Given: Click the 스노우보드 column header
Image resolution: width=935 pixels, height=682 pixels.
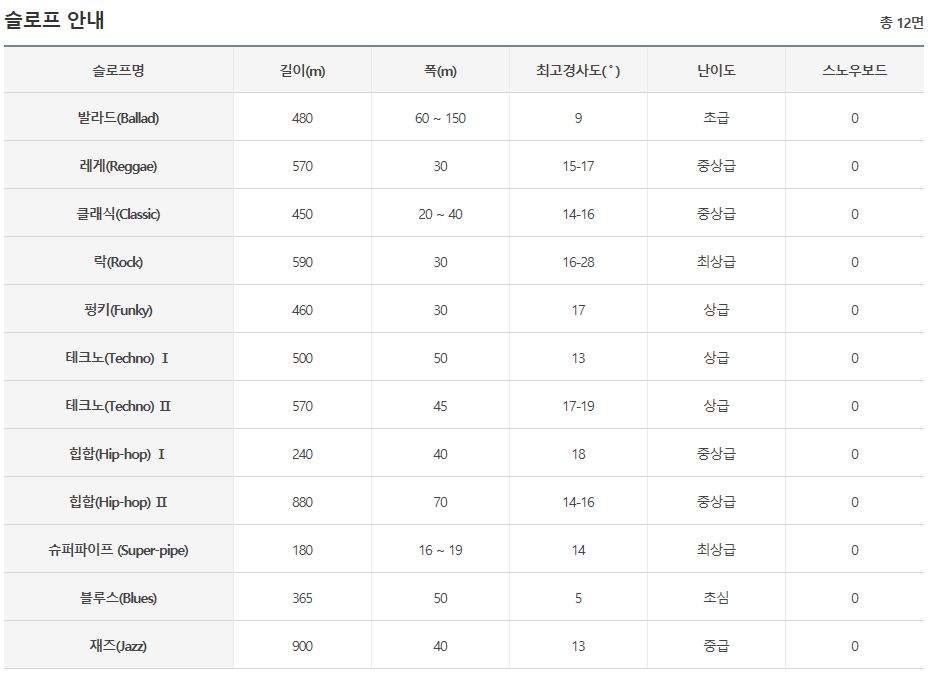Looking at the screenshot, I should pyautogui.click(x=854, y=70).
